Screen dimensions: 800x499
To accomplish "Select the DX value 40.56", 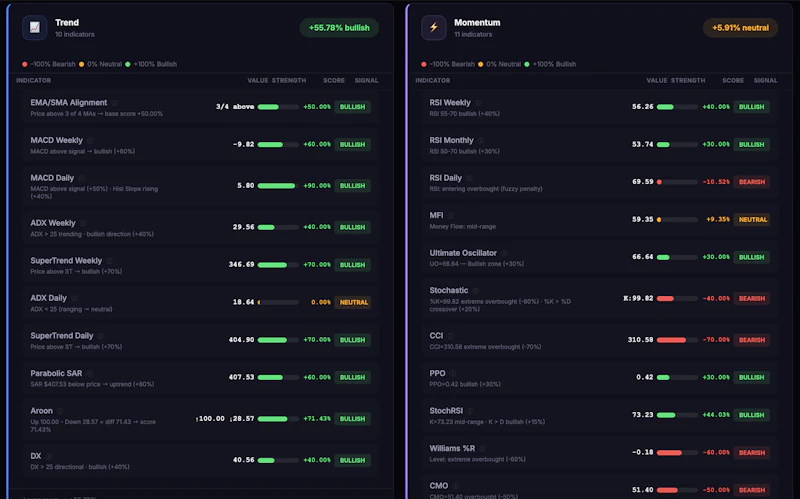I will pyautogui.click(x=243, y=460).
